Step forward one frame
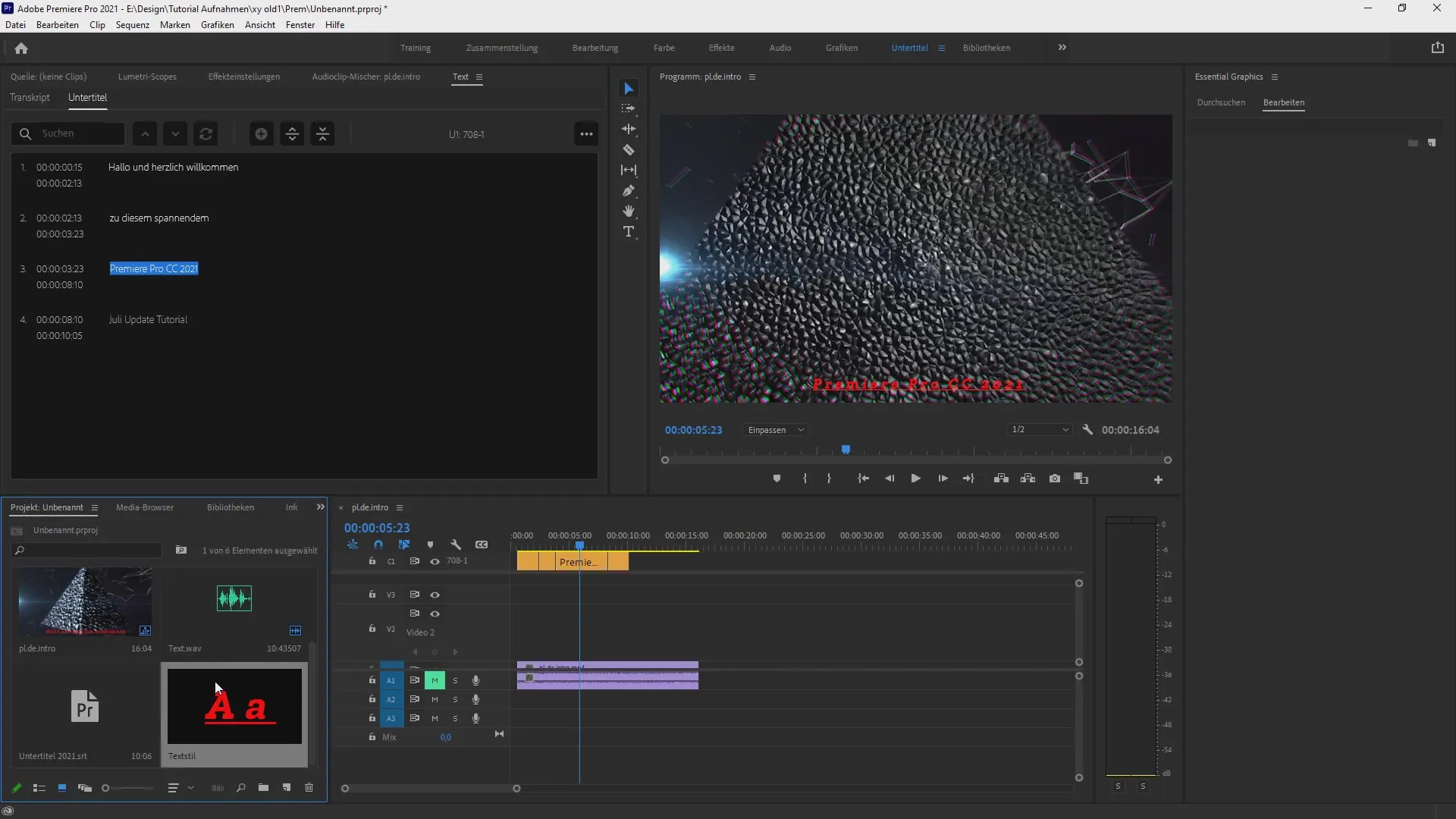Viewport: 1456px width, 819px height. pyautogui.click(x=943, y=479)
